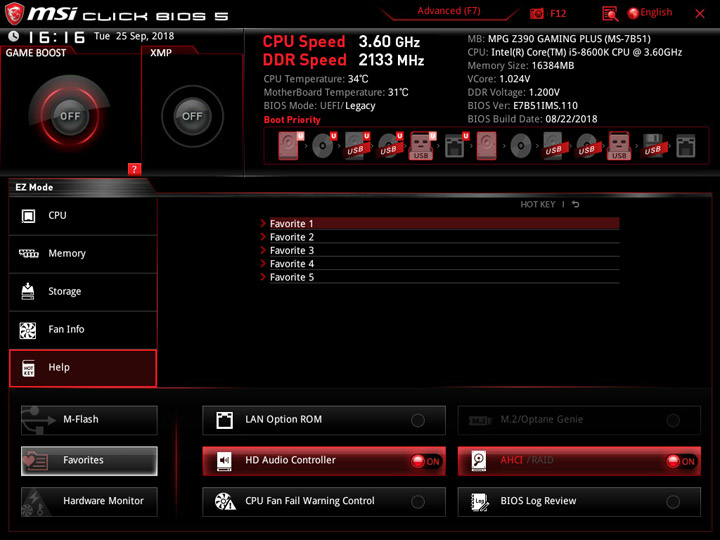The height and width of the screenshot is (540, 720).
Task: Toggle the XMP OFF button
Action: coord(192,116)
